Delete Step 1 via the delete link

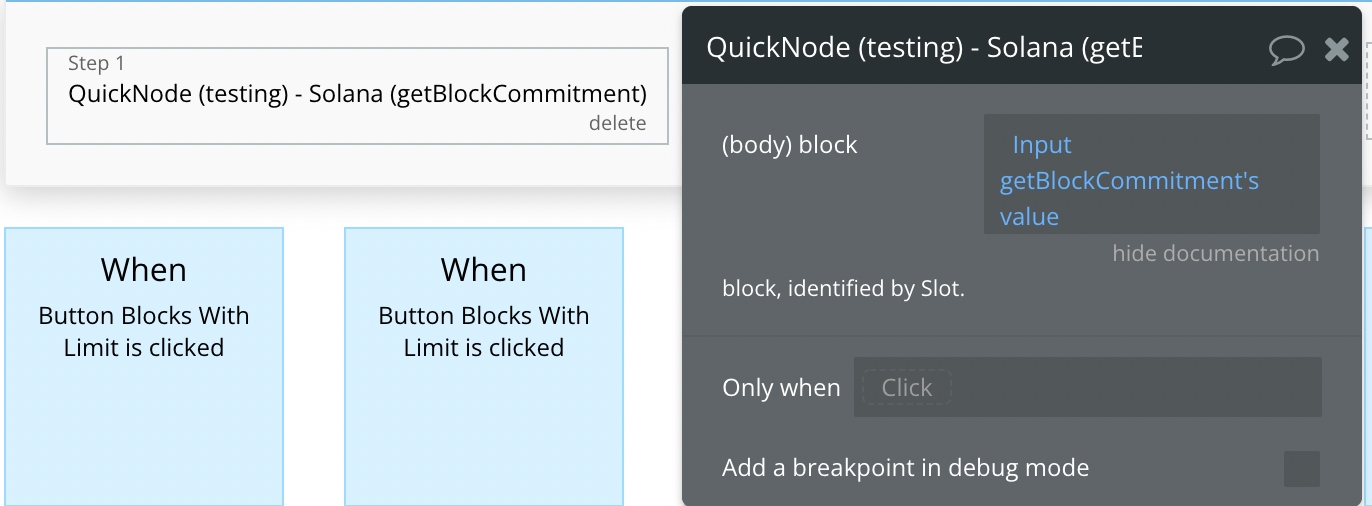(617, 123)
